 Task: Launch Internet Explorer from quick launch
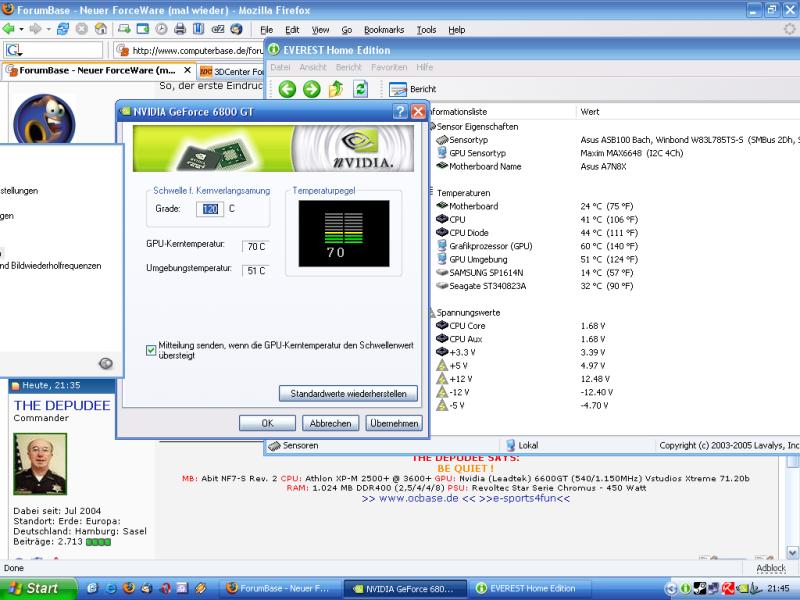(x=111, y=588)
